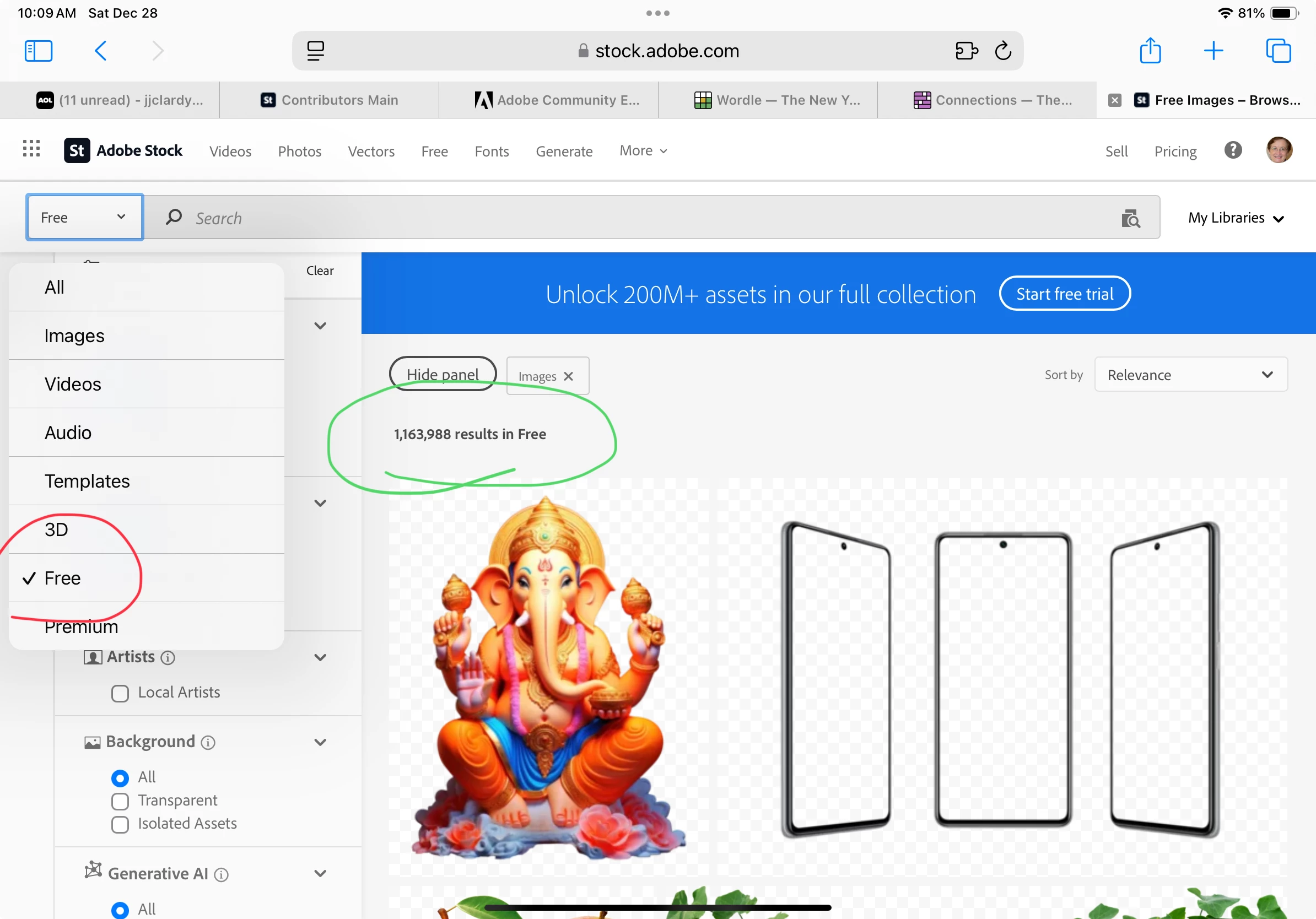
Task: Click Safari's share icon
Action: (x=1150, y=51)
